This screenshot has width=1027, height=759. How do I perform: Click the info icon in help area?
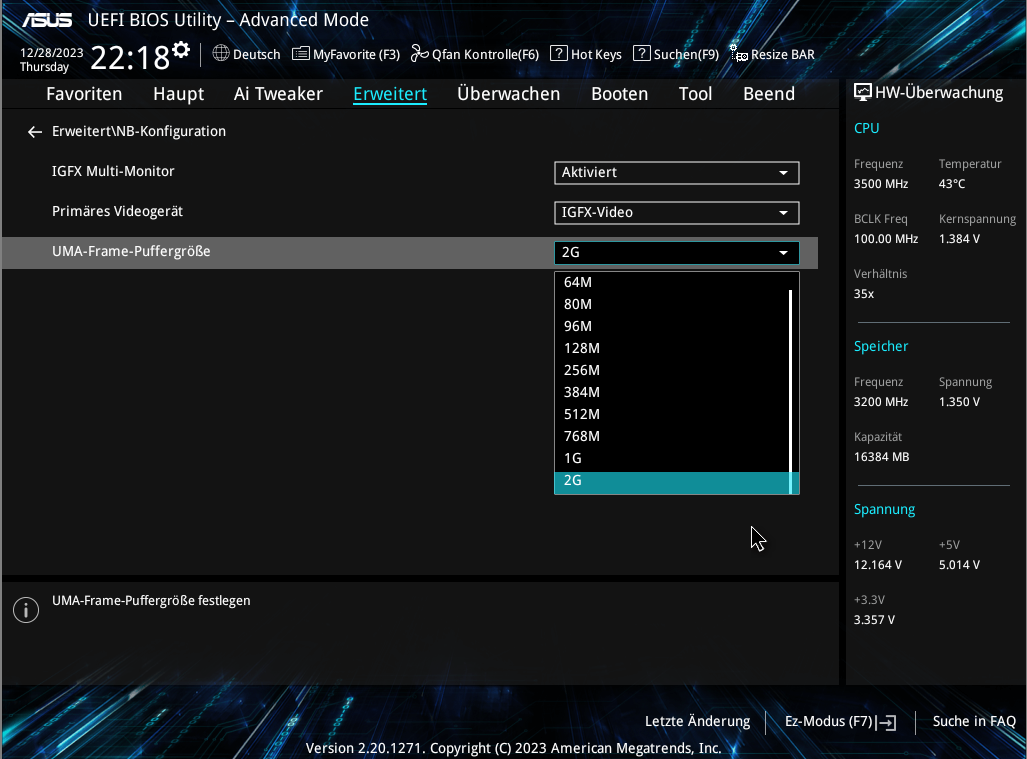[26, 610]
